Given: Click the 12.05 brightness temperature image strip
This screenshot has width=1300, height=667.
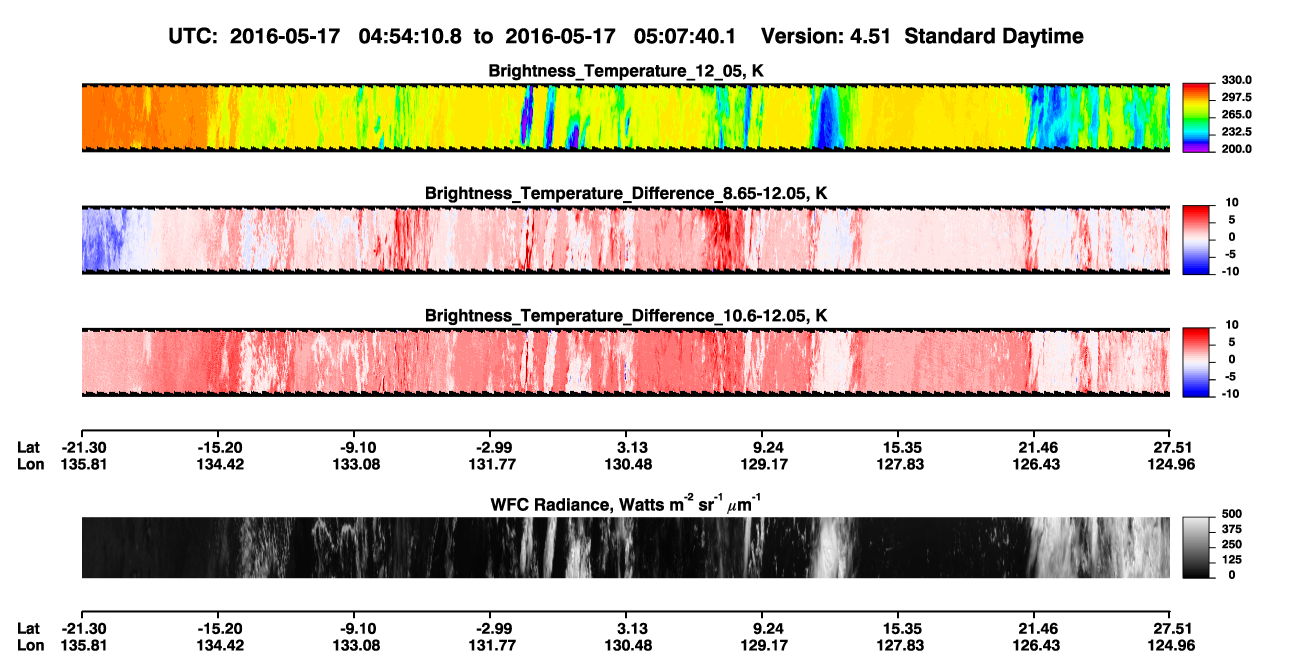Looking at the screenshot, I should (625, 117).
